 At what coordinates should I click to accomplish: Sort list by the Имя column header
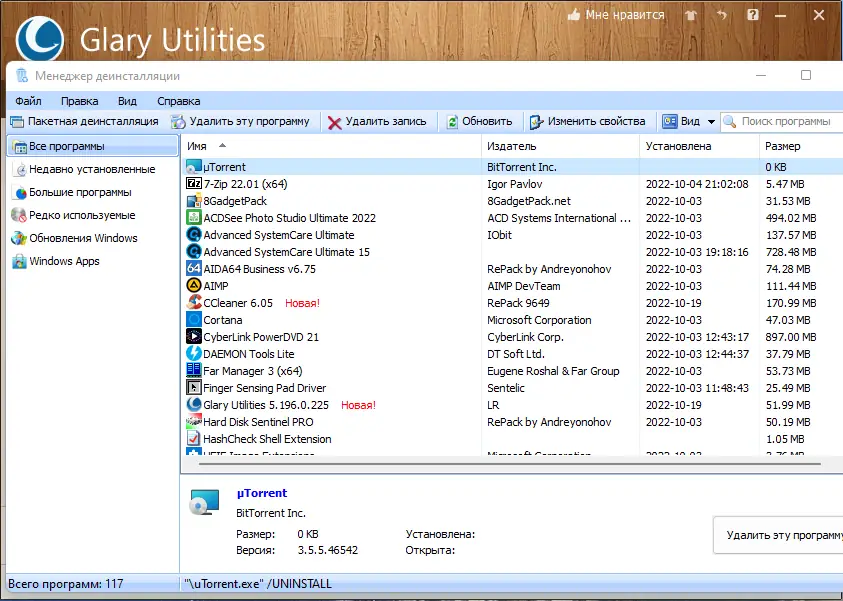[198, 146]
